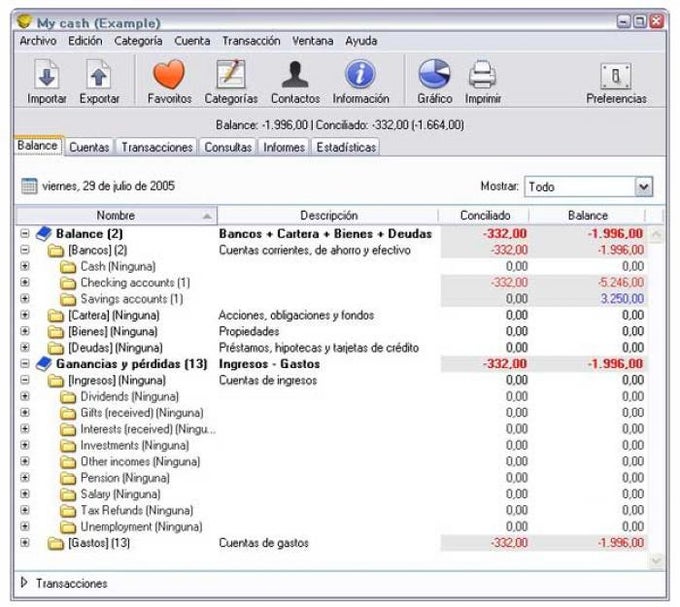Viewport: 680px width, 607px height.
Task: Click the folder icon of [Bienes]
Action: point(56,332)
